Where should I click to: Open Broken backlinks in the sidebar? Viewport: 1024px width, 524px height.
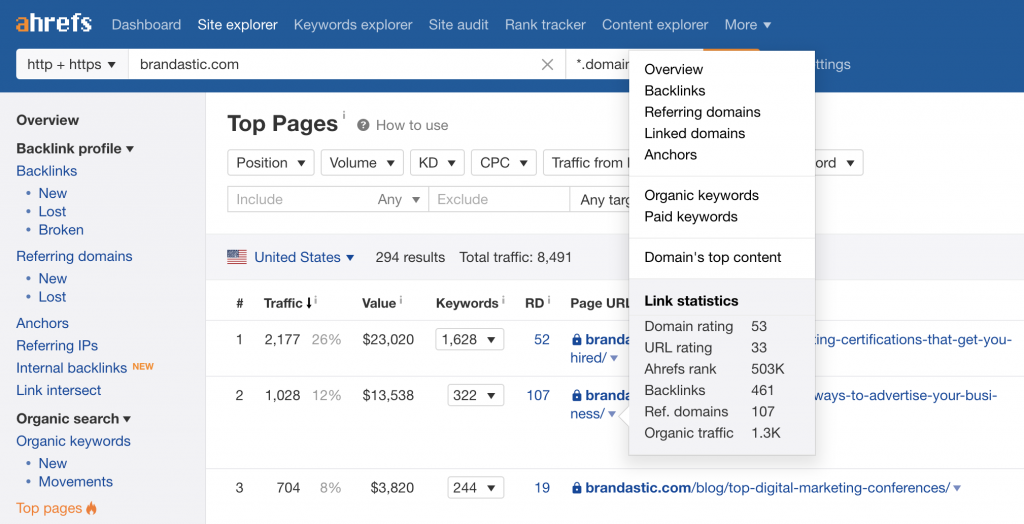click(61, 230)
